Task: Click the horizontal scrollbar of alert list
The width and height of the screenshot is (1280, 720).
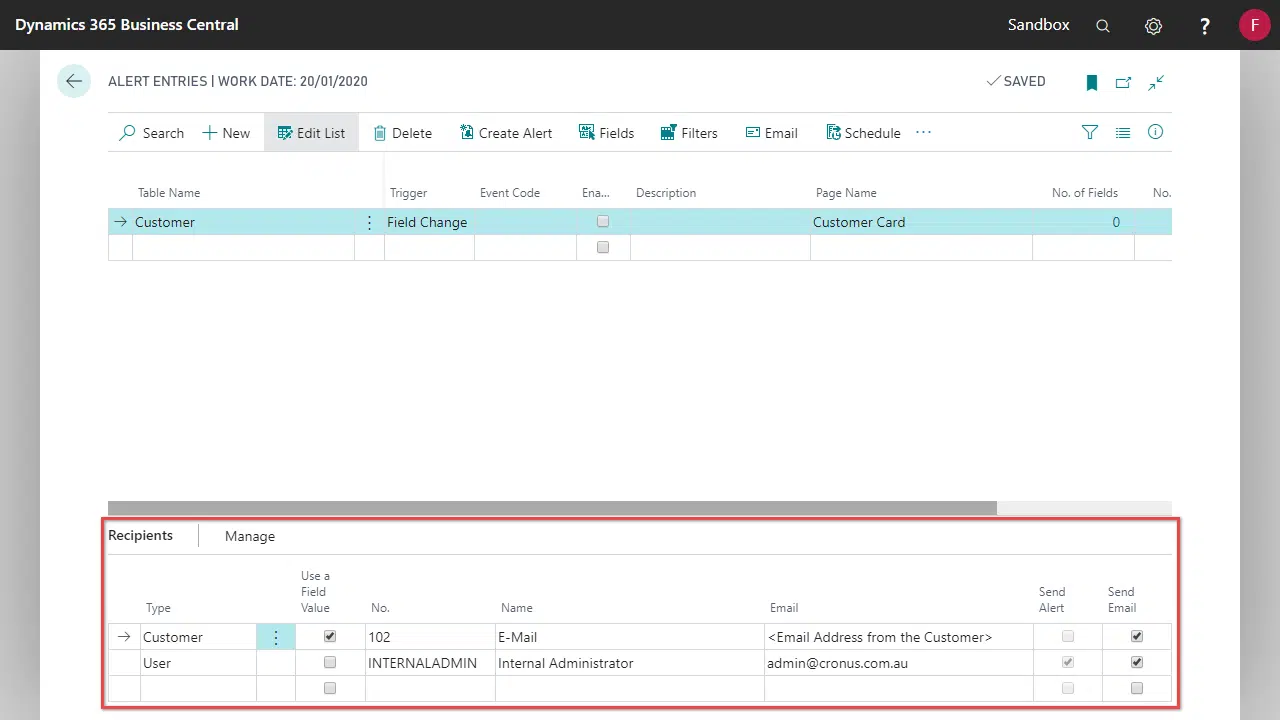Action: 552,508
